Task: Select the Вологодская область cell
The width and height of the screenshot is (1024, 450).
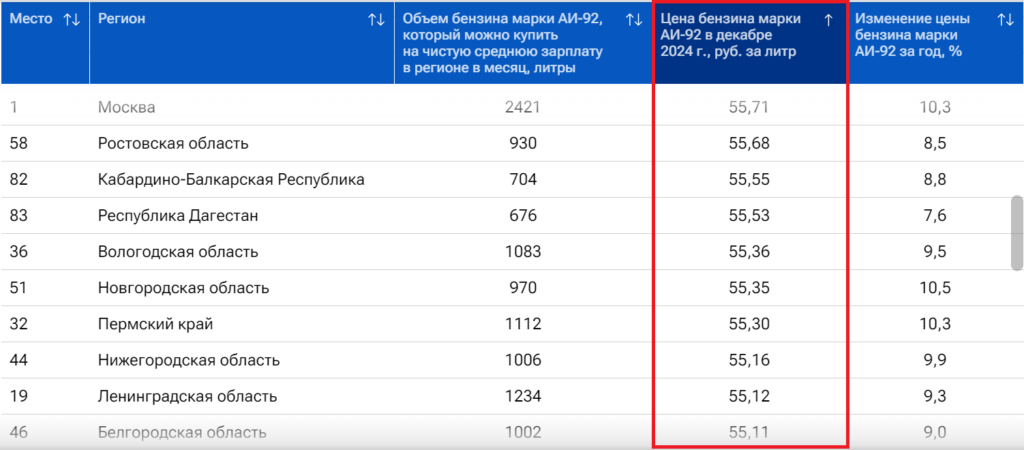Action: point(178,251)
